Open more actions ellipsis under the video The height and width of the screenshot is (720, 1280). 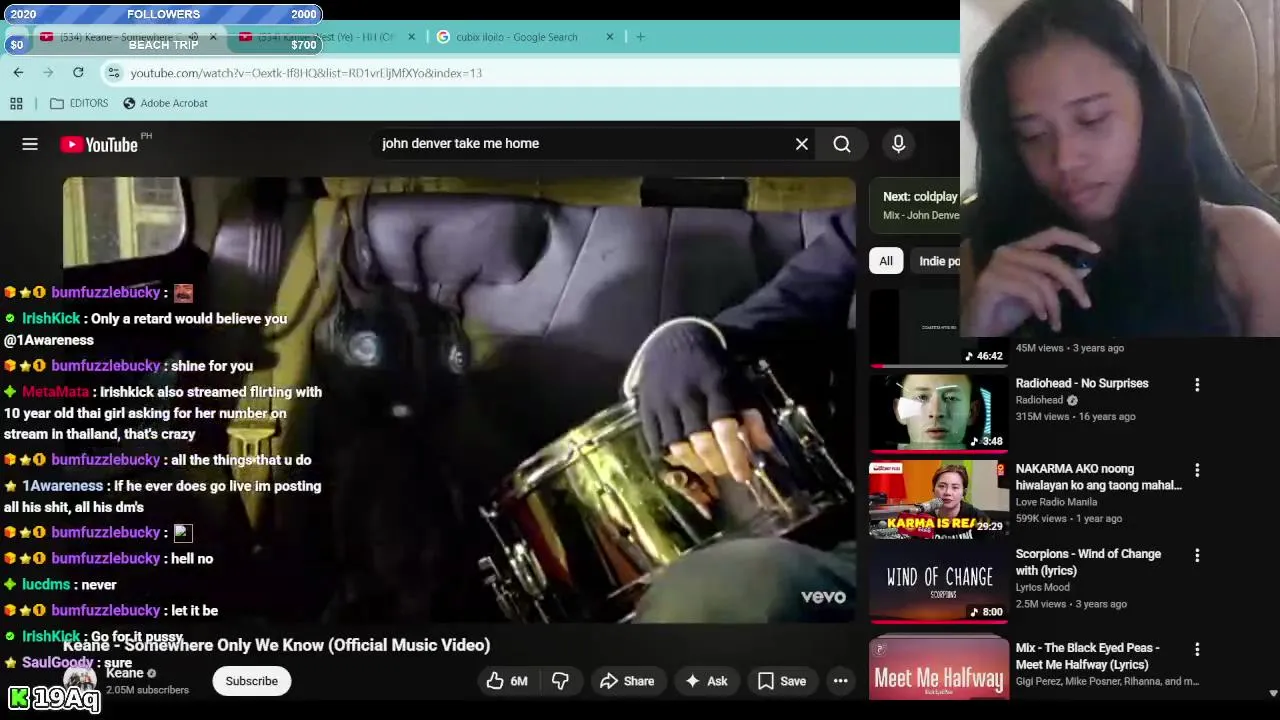[841, 681]
